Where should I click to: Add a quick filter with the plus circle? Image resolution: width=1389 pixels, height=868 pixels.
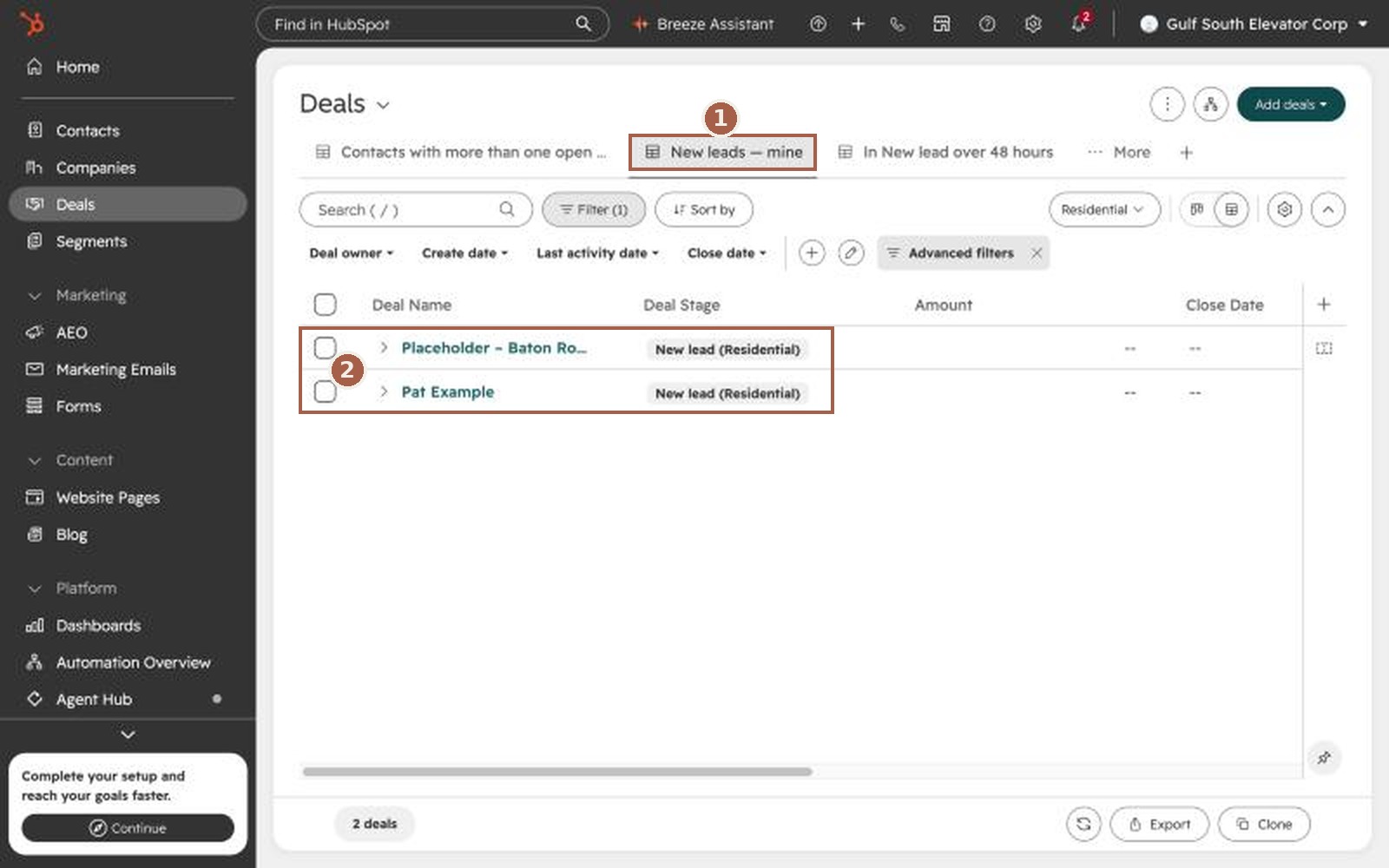tap(811, 253)
